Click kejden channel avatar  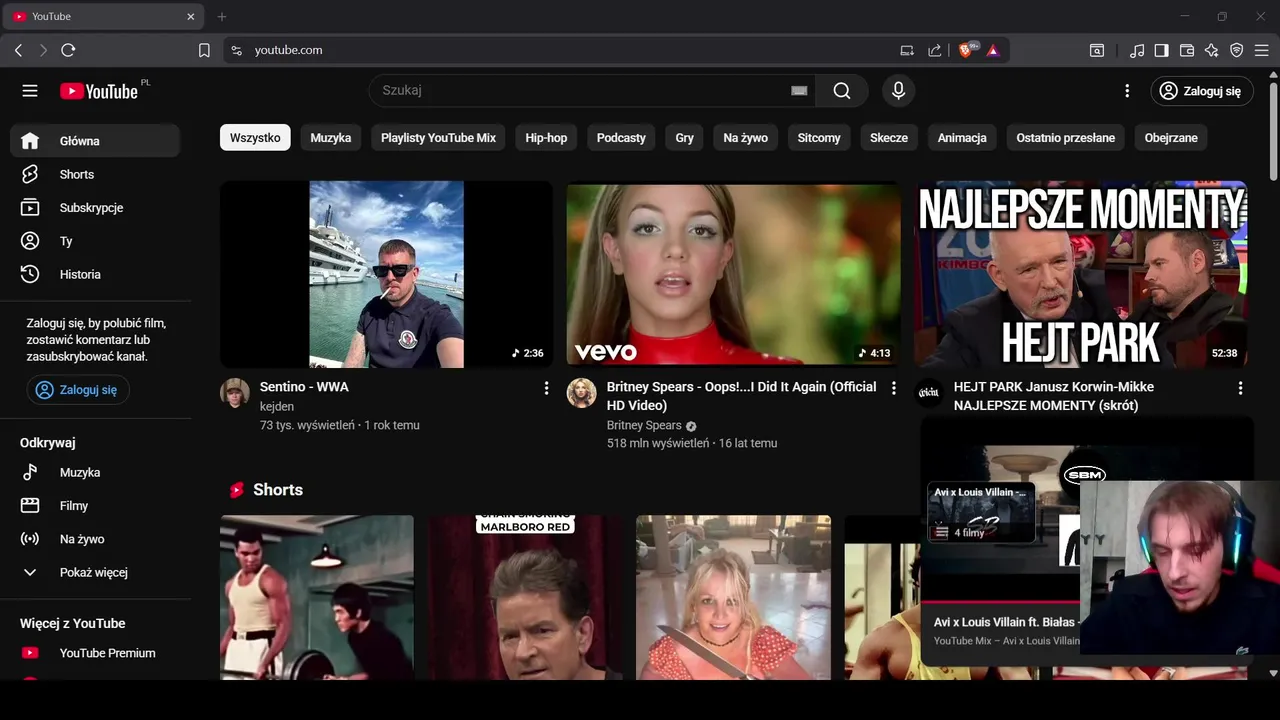click(235, 393)
